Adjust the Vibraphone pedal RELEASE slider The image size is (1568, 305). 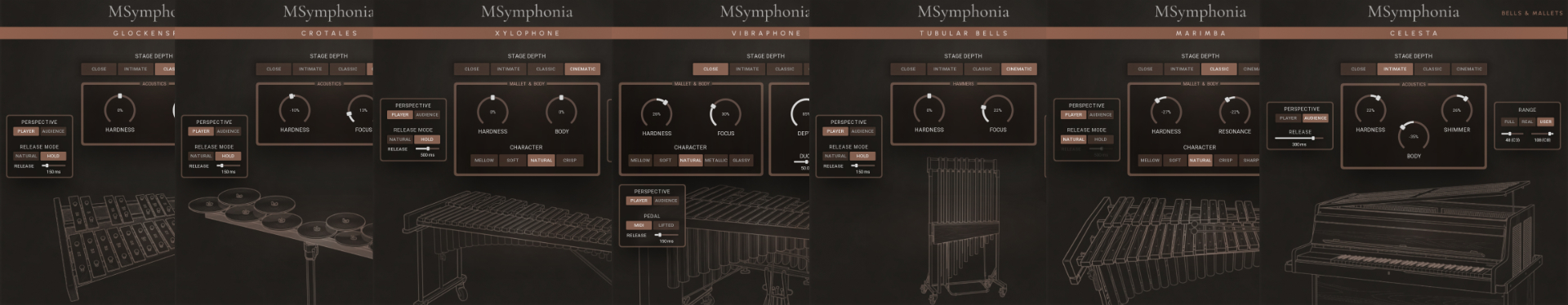tap(666, 236)
